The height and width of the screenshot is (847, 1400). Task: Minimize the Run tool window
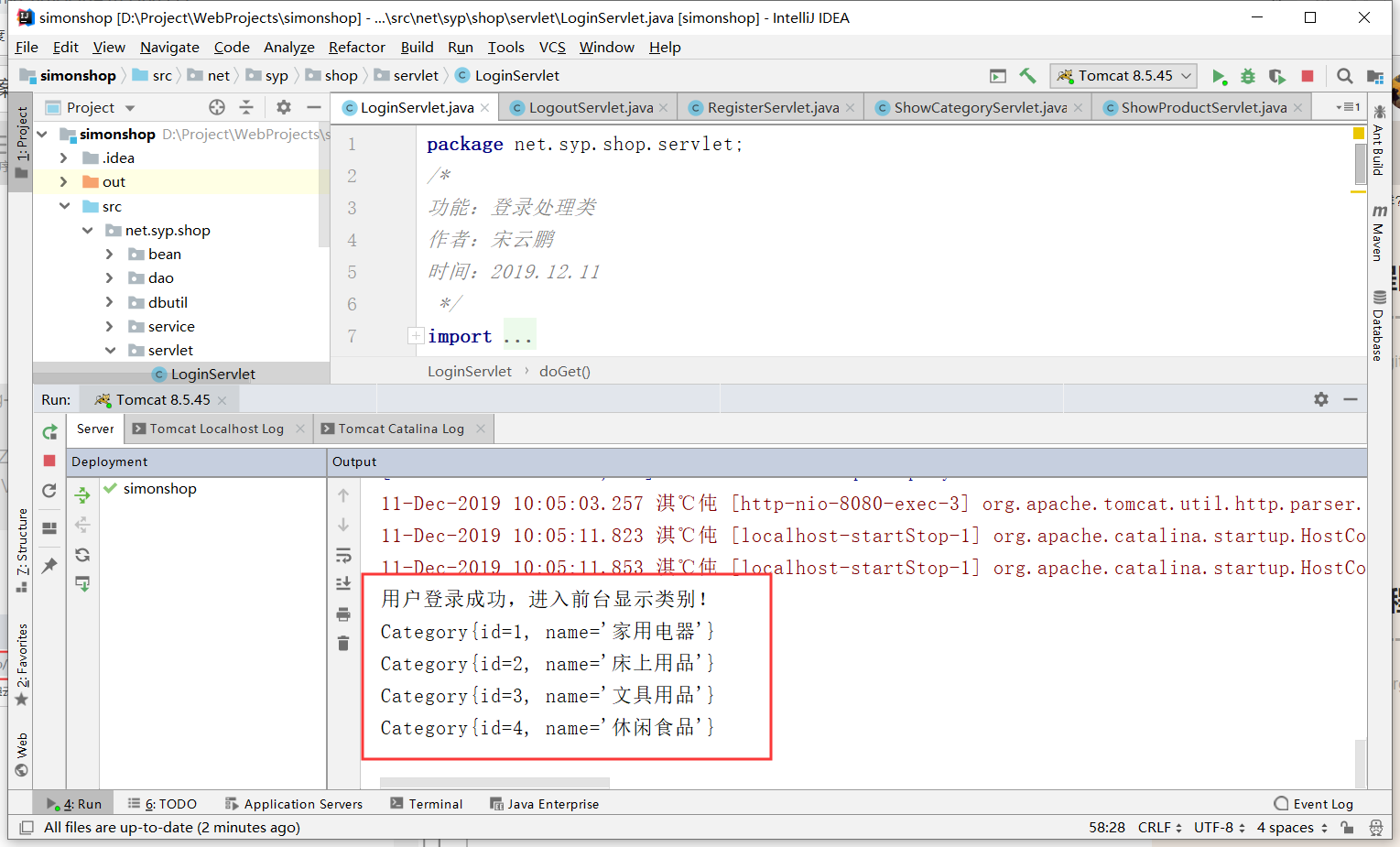[x=1351, y=399]
